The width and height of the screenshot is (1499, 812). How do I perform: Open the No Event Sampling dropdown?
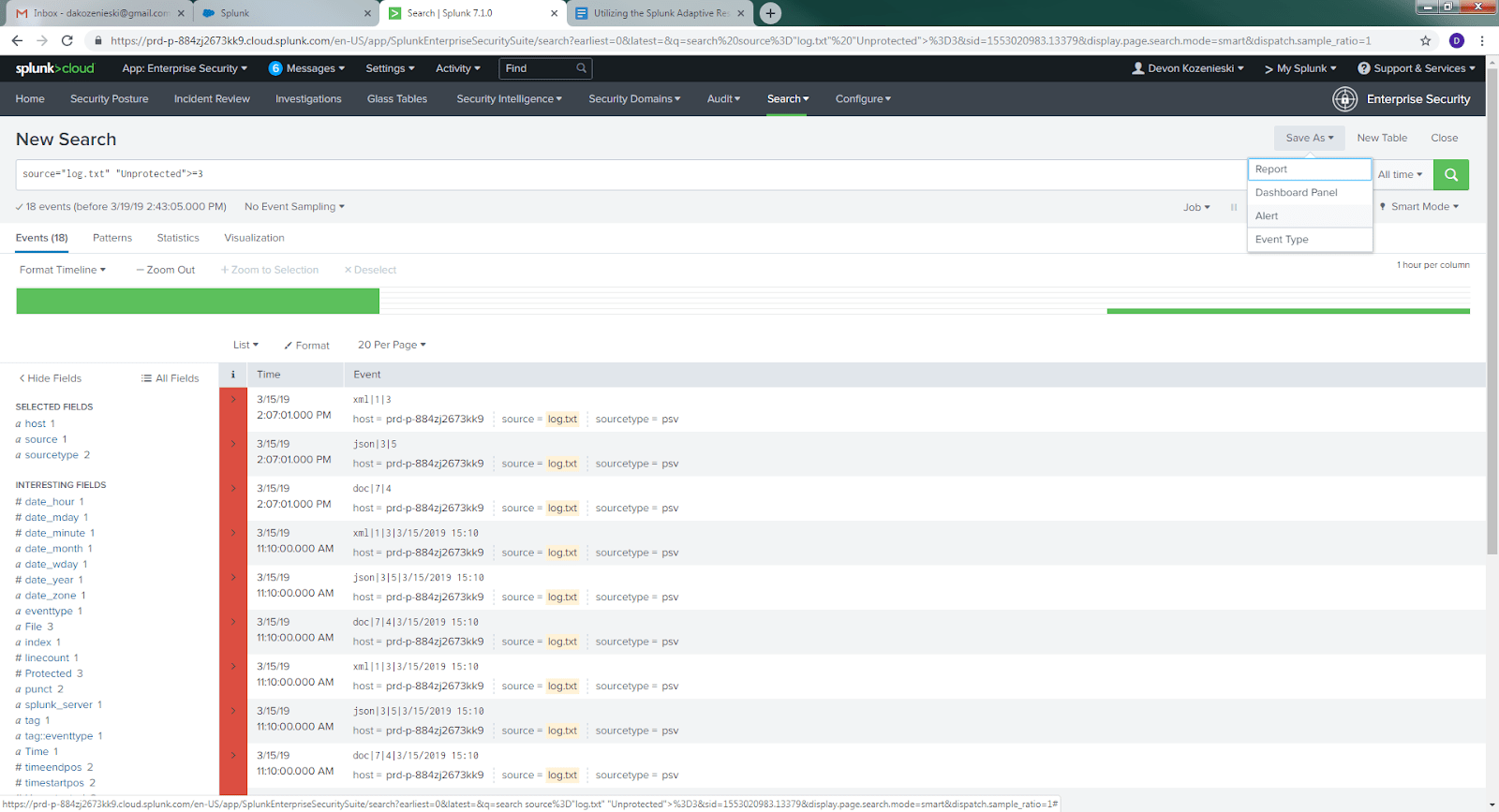pyautogui.click(x=294, y=207)
